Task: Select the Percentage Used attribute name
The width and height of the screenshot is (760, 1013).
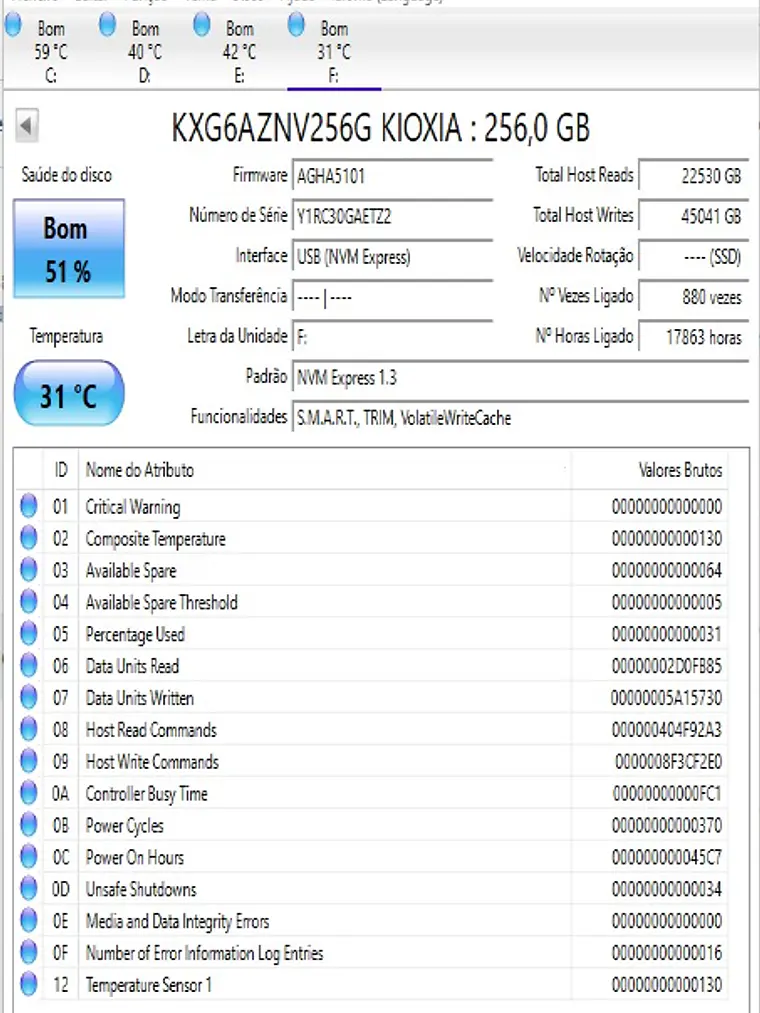Action: coord(135,634)
